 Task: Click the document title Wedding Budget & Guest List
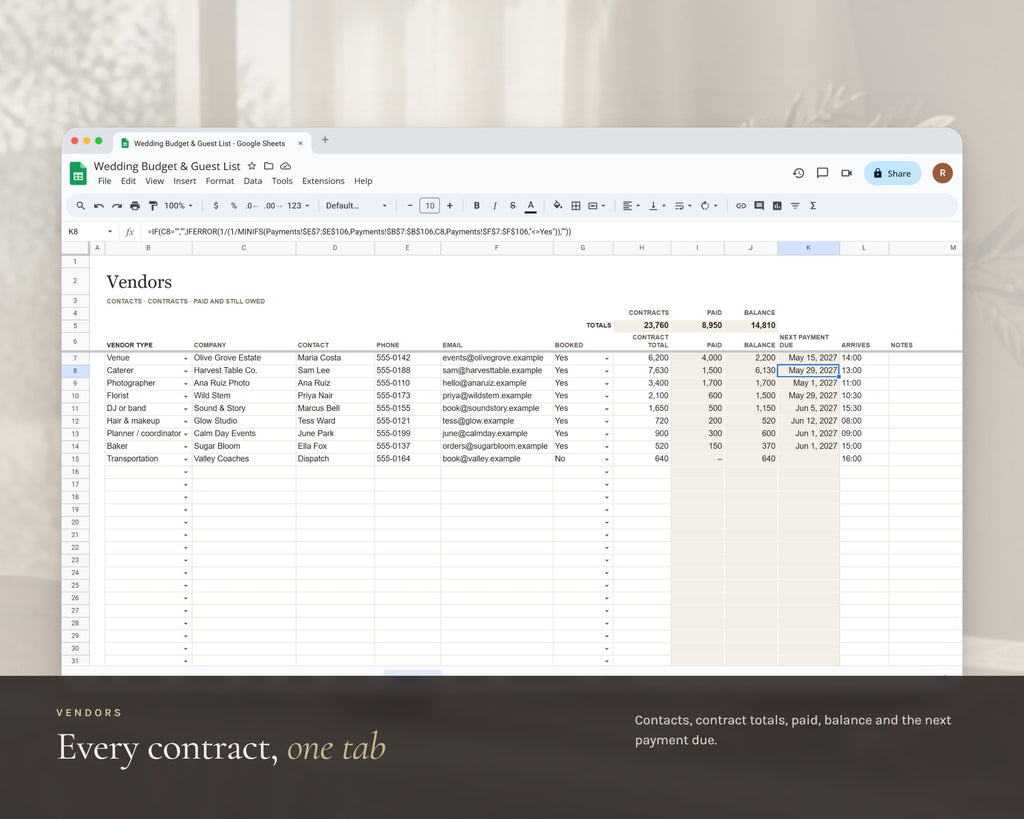(167, 166)
